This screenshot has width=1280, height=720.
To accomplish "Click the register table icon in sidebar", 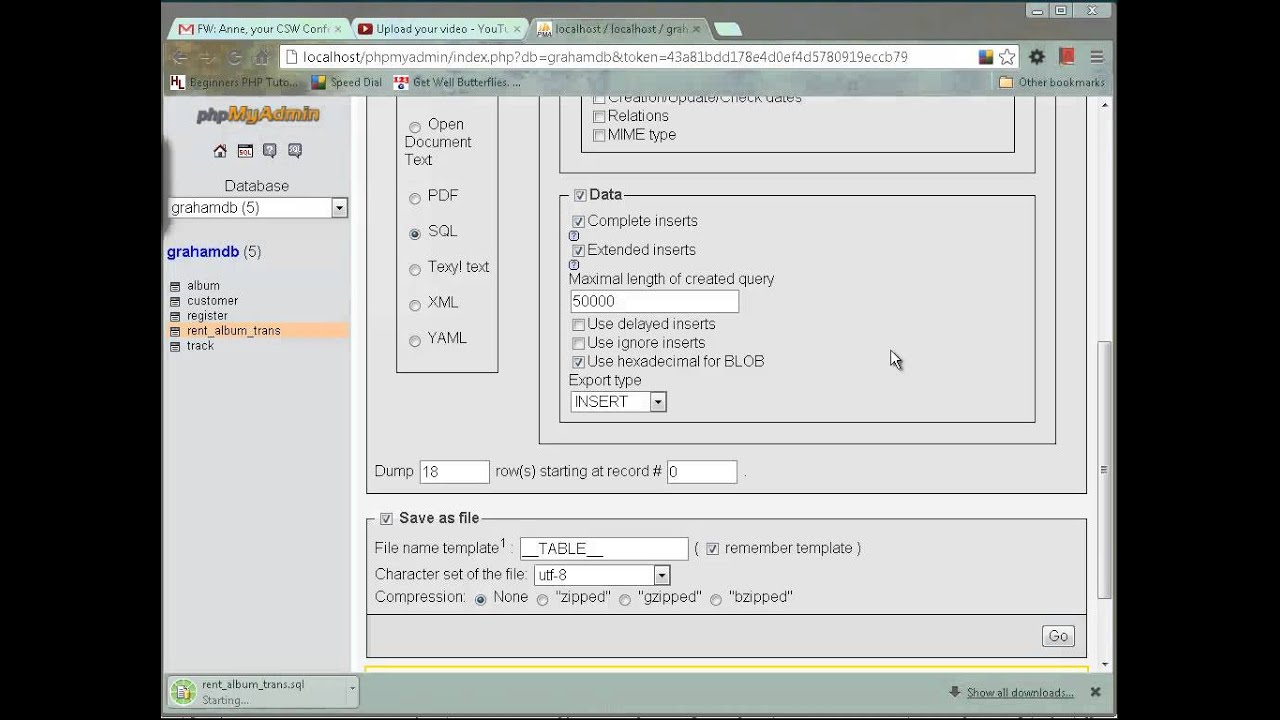I will point(175,316).
